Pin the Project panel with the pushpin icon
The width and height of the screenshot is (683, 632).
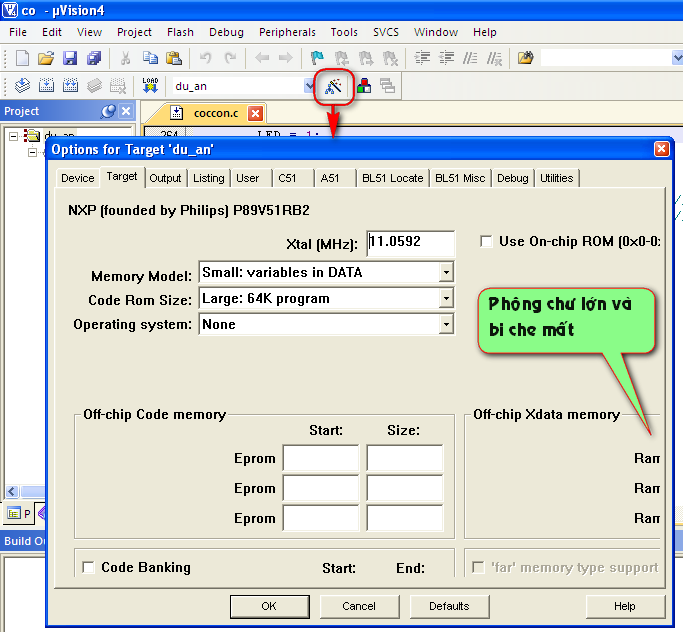107,111
